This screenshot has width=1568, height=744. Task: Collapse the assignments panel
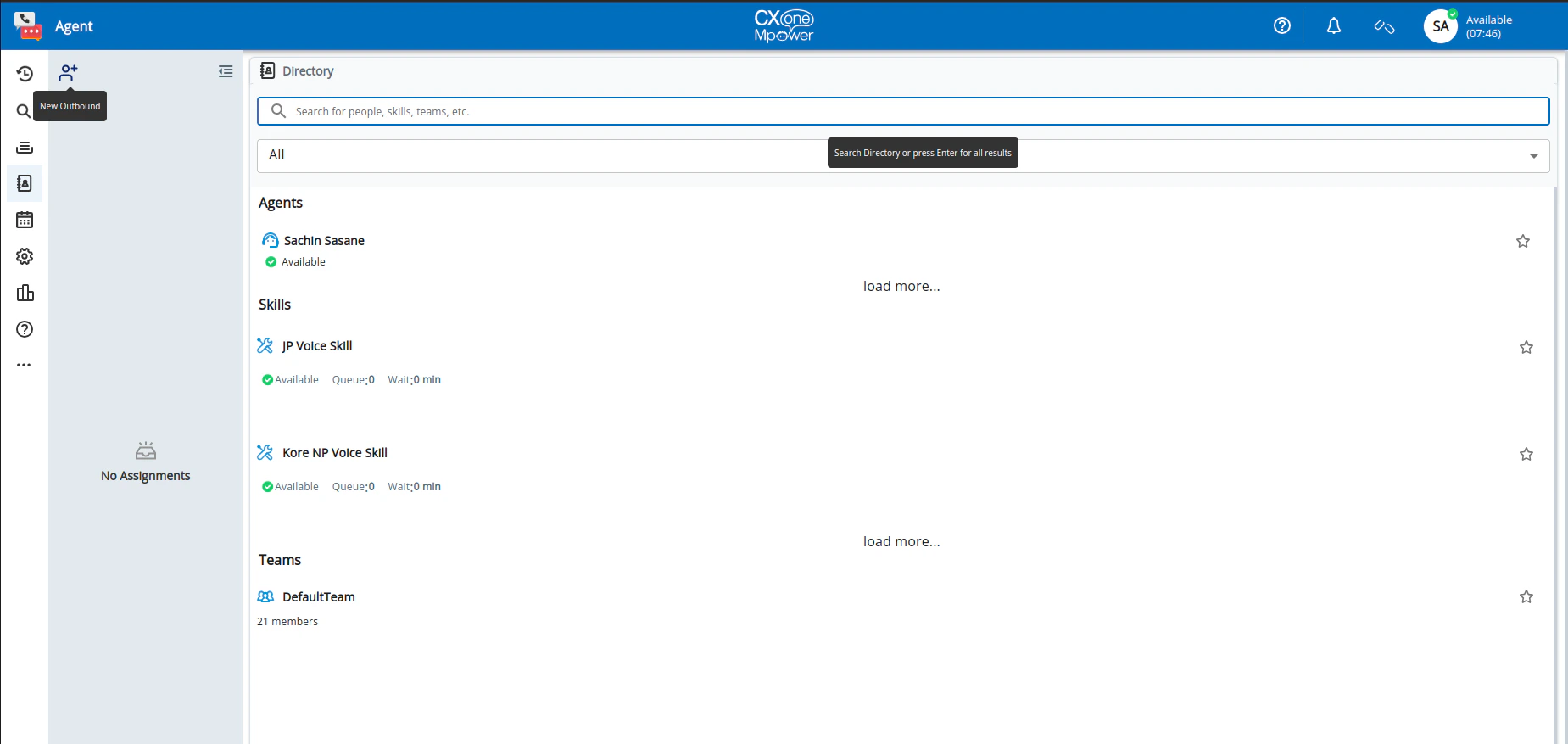coord(226,71)
